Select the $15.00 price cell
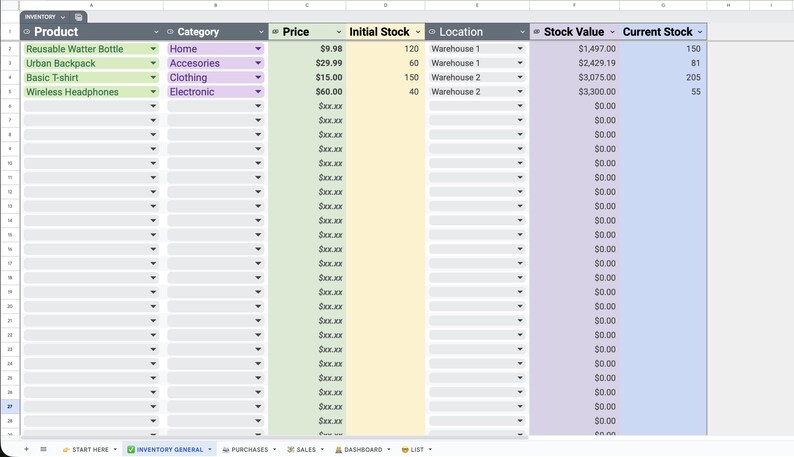The image size is (794, 457). pos(307,78)
